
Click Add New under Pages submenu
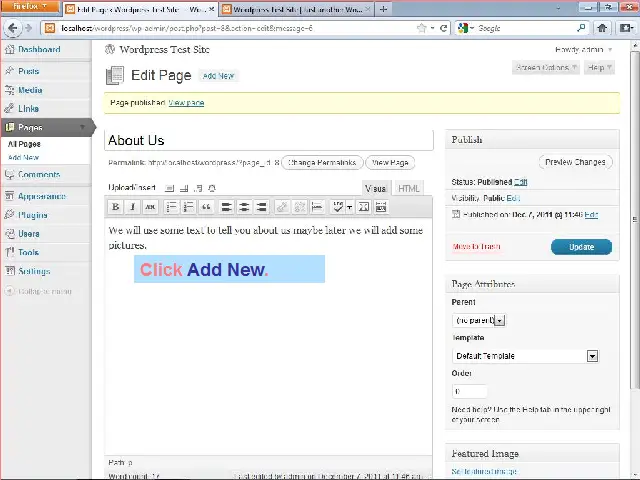[x=23, y=157]
